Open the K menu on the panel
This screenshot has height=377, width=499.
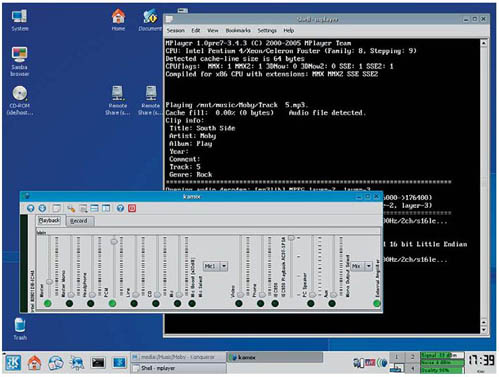(13, 363)
